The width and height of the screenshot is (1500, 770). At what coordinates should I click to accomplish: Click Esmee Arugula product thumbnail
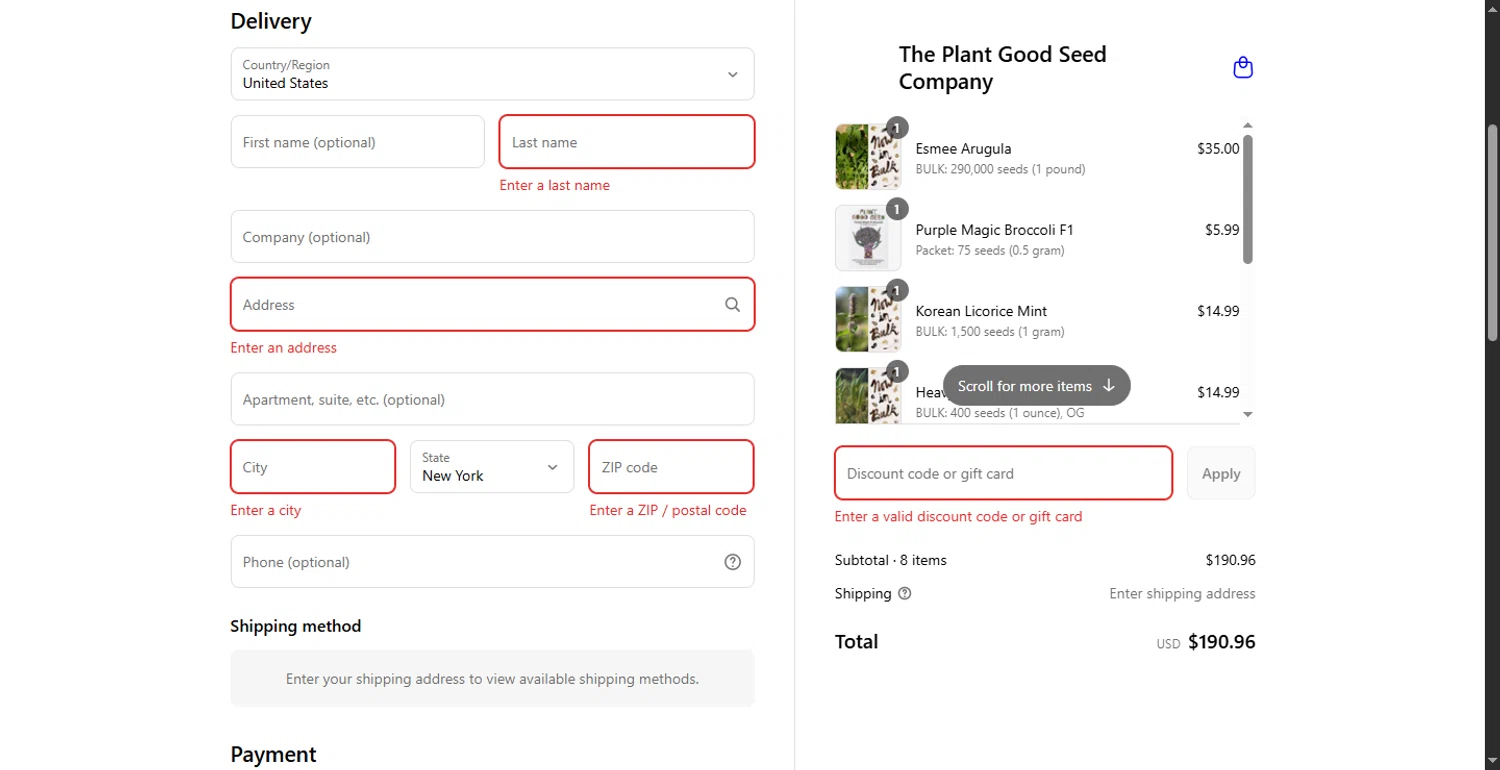tap(868, 157)
